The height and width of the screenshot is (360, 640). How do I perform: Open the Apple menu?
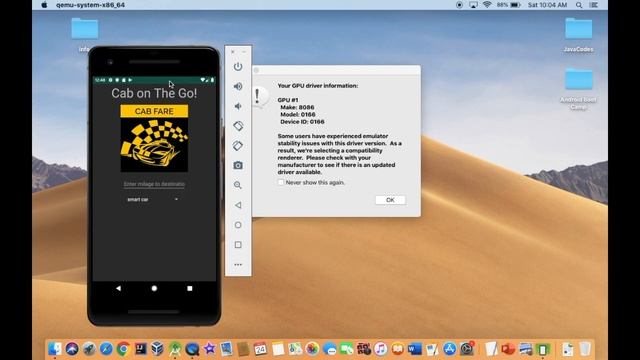[x=44, y=5]
